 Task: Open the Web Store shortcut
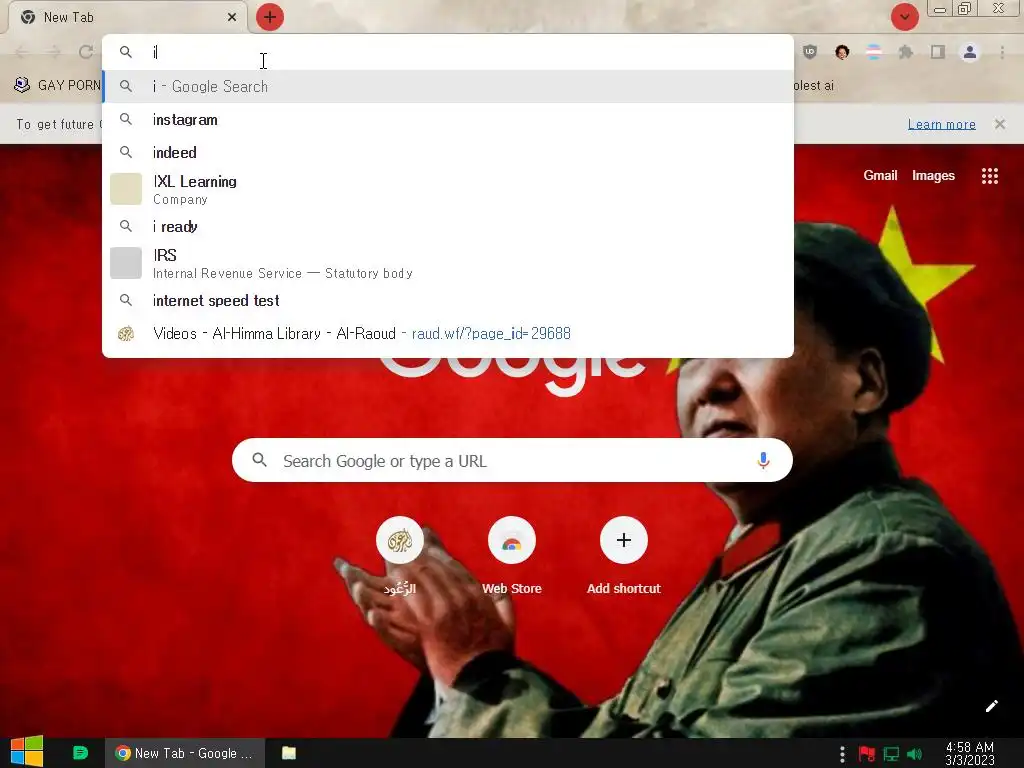click(x=511, y=556)
